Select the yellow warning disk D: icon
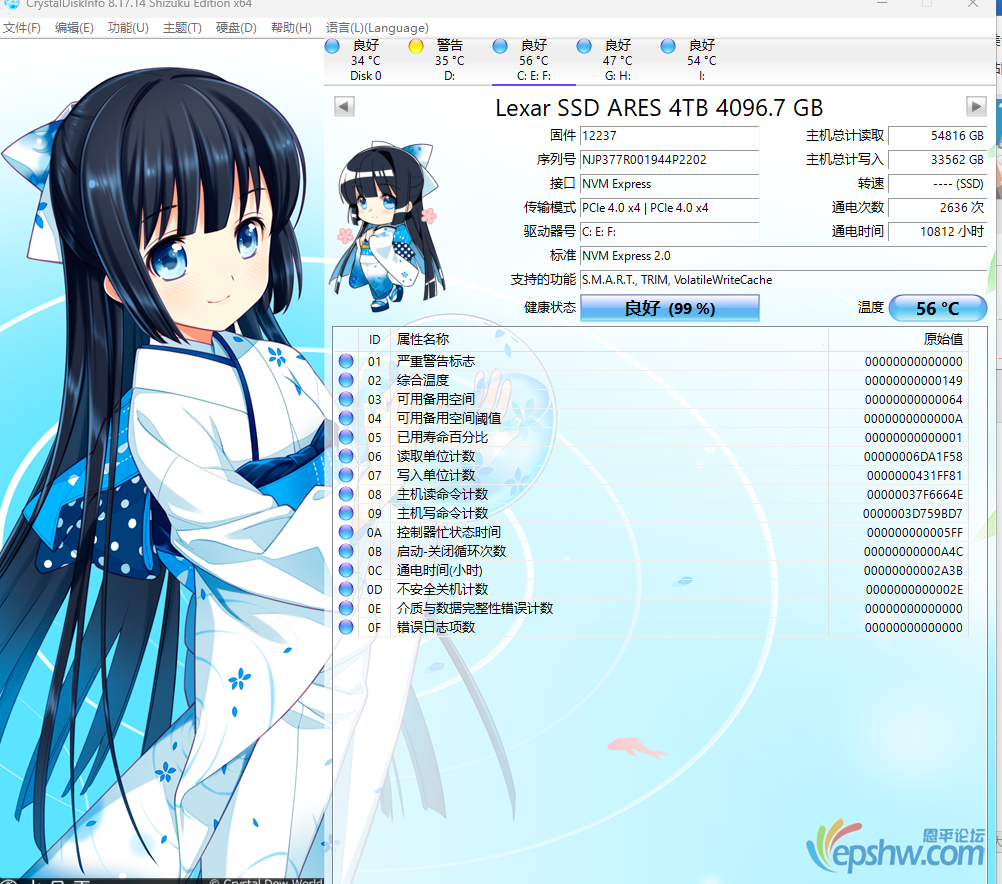Image resolution: width=1002 pixels, height=884 pixels. 416,46
